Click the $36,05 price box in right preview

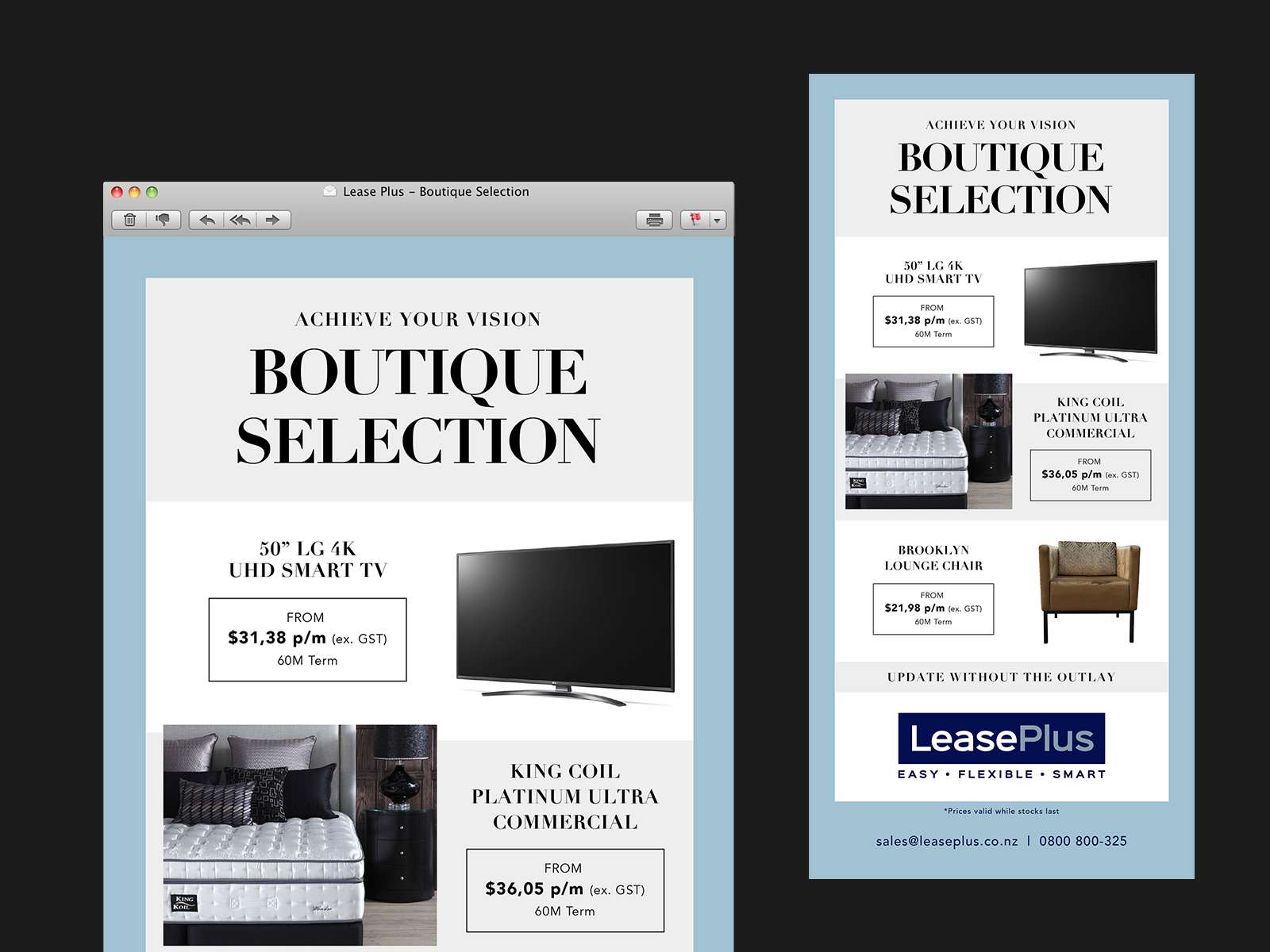pyautogui.click(x=1091, y=475)
